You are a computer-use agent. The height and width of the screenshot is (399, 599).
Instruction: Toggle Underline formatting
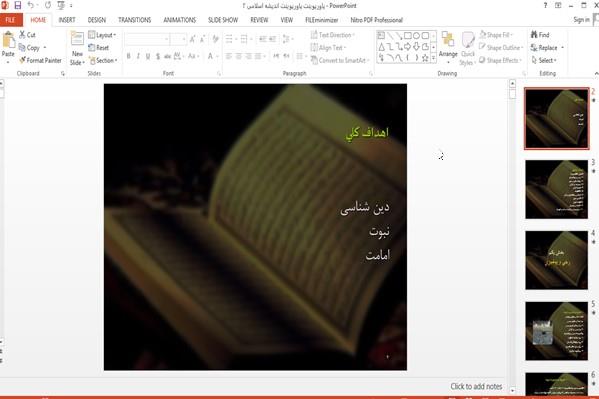pos(148,56)
